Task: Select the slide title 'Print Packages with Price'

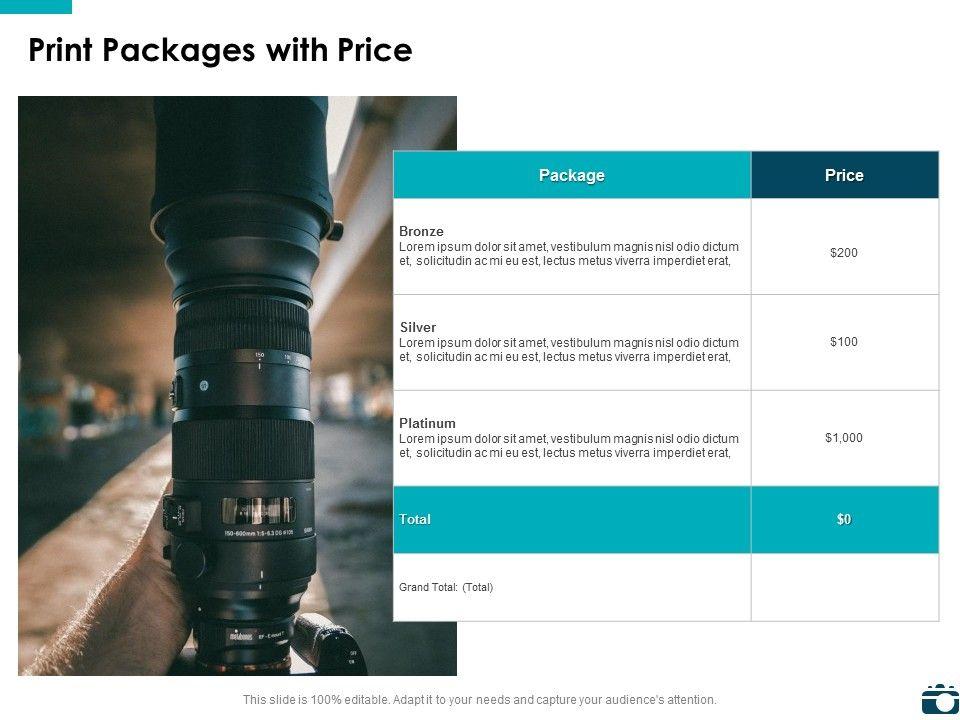Action: coord(220,50)
